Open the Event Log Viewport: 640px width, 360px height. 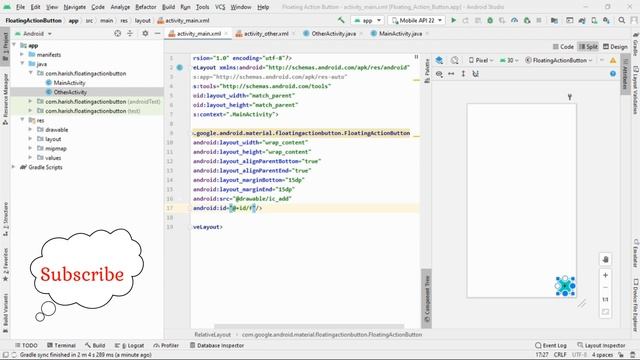pyautogui.click(x=551, y=345)
